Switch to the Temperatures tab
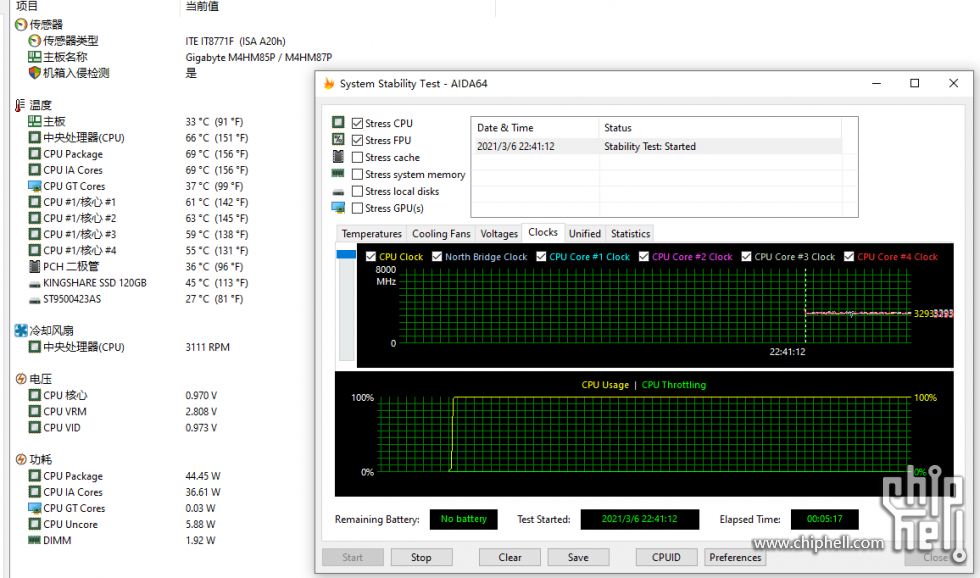Viewport: 980px width, 578px height. 371,234
